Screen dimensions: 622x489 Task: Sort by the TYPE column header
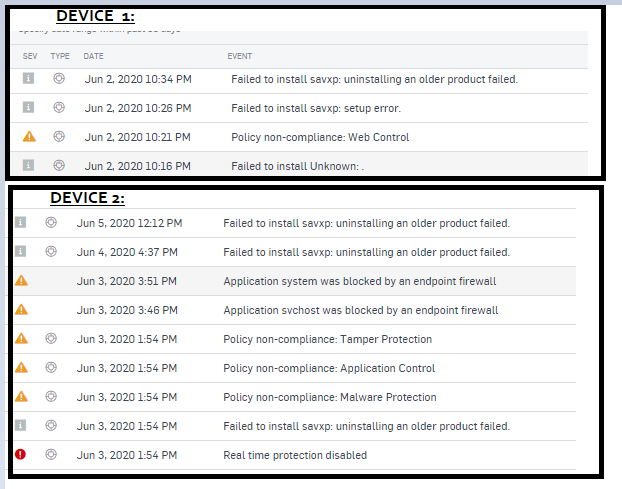click(60, 56)
